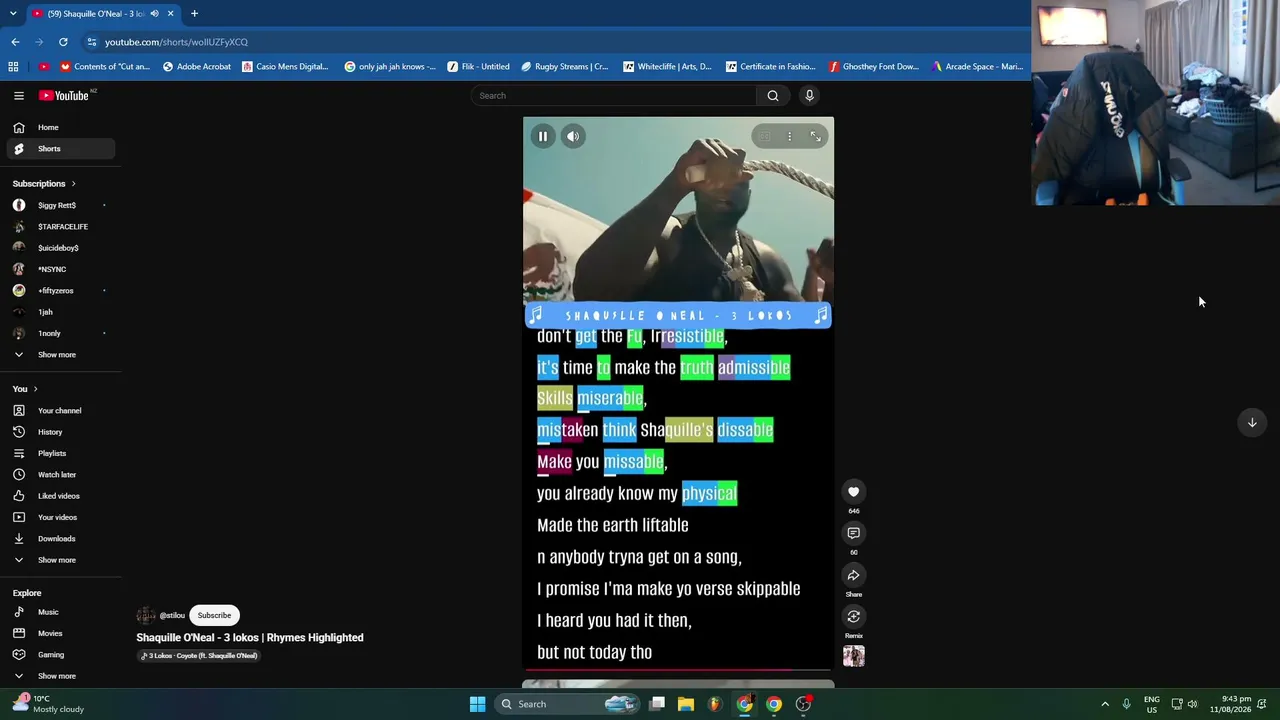Open a new browser tab
1280x720 pixels.
pyautogui.click(x=194, y=14)
